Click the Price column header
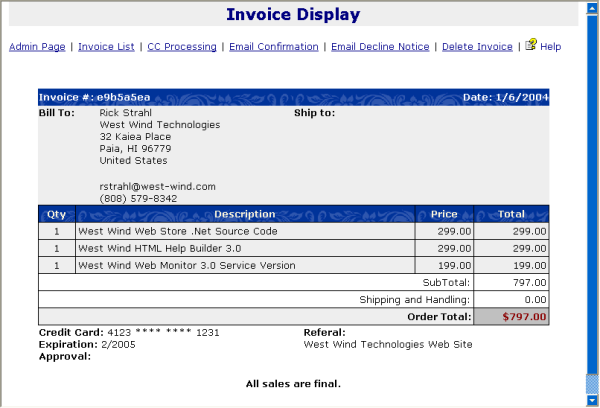 pos(444,214)
